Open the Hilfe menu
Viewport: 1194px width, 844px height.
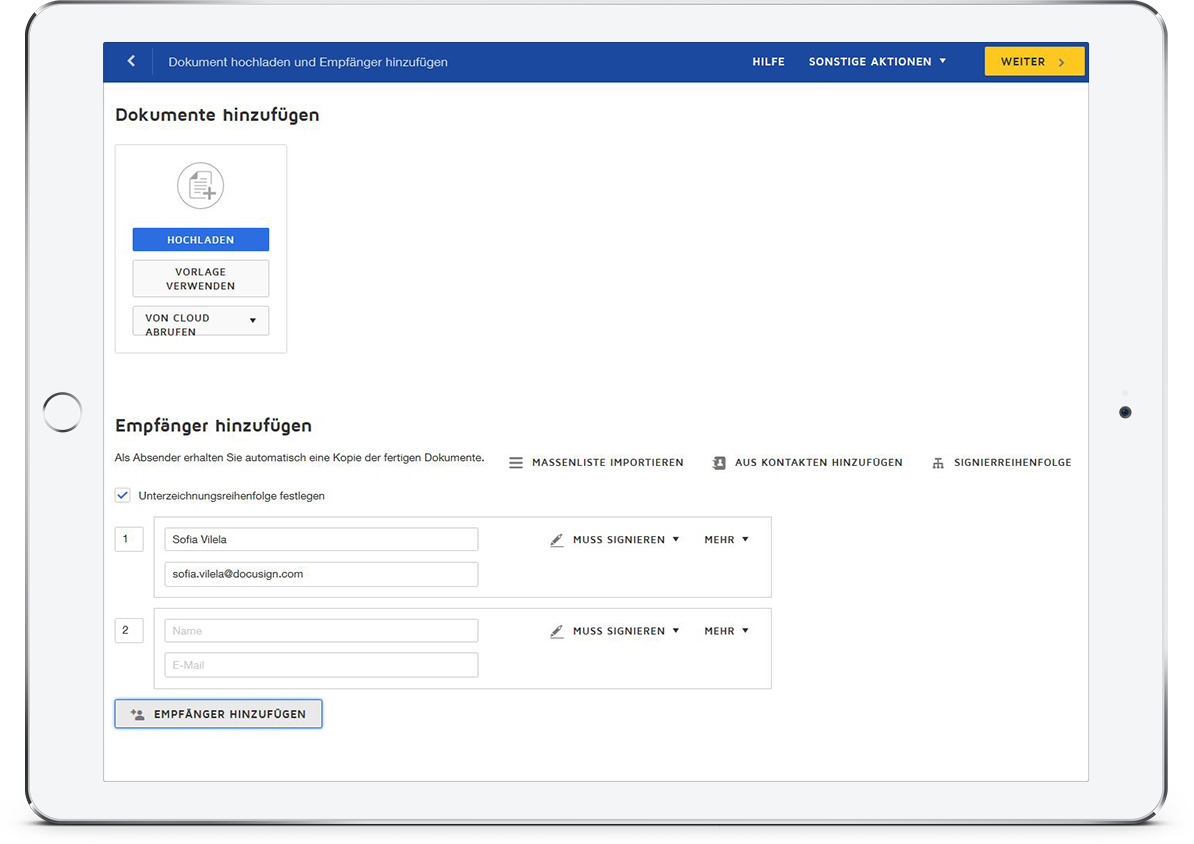tap(768, 62)
